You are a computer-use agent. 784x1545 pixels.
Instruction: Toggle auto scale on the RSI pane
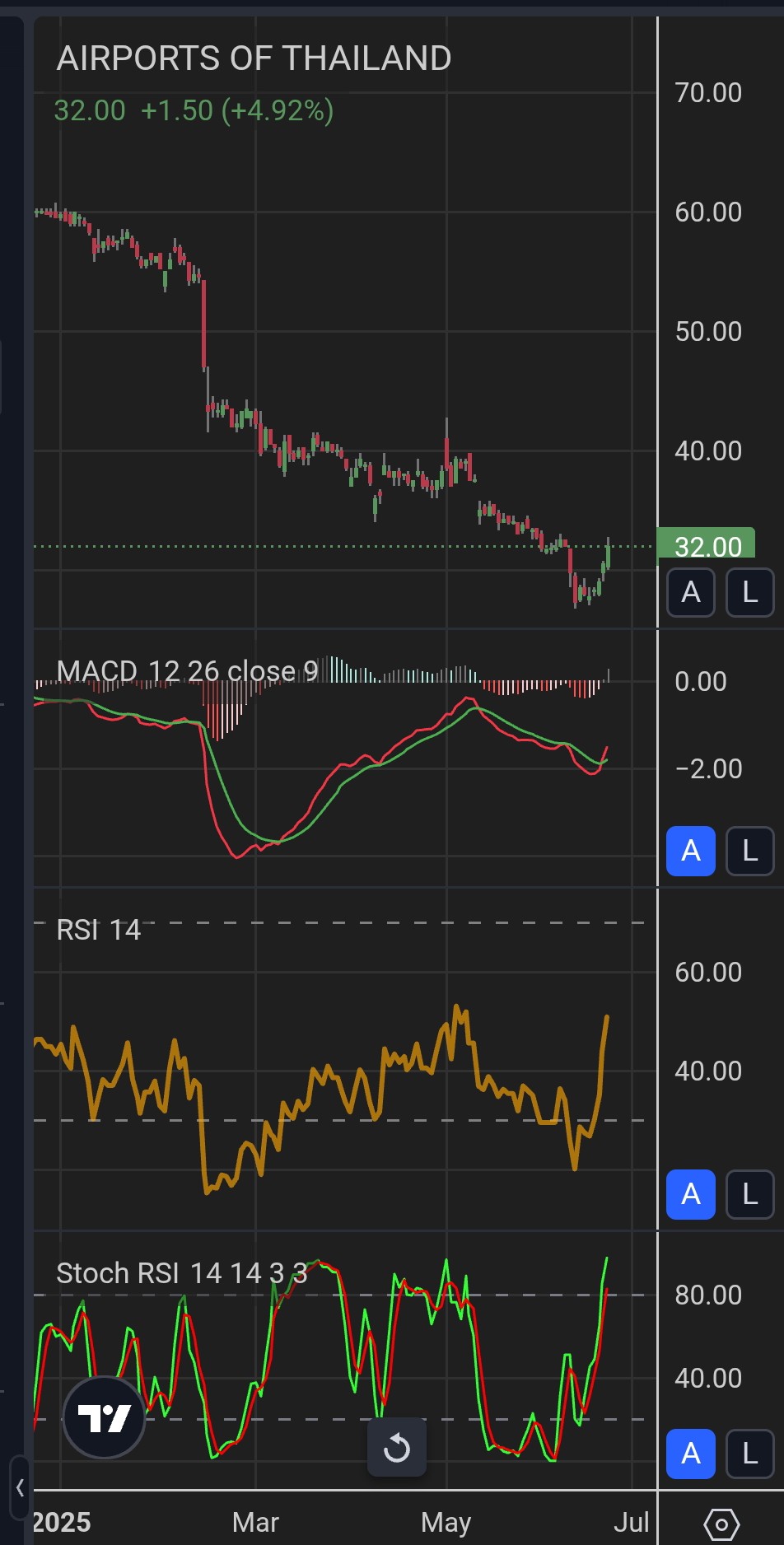691,1194
